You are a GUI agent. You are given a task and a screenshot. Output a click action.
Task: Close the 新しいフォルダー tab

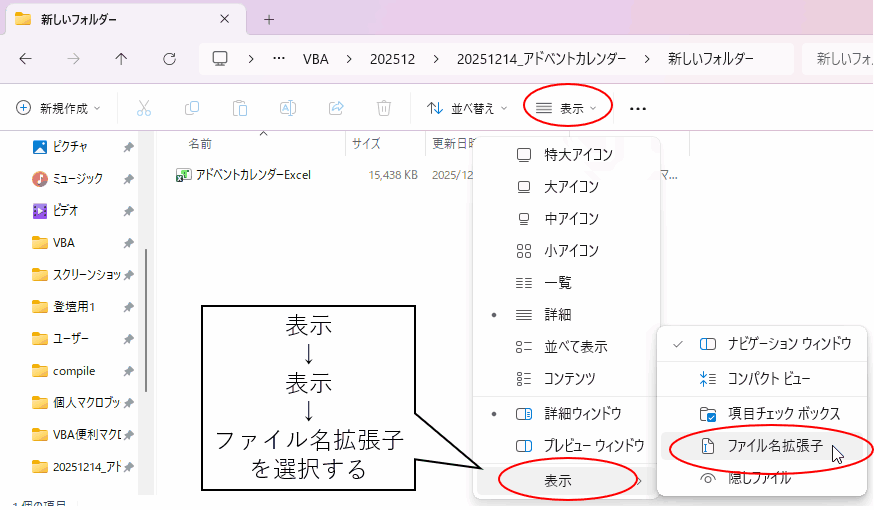click(x=225, y=20)
